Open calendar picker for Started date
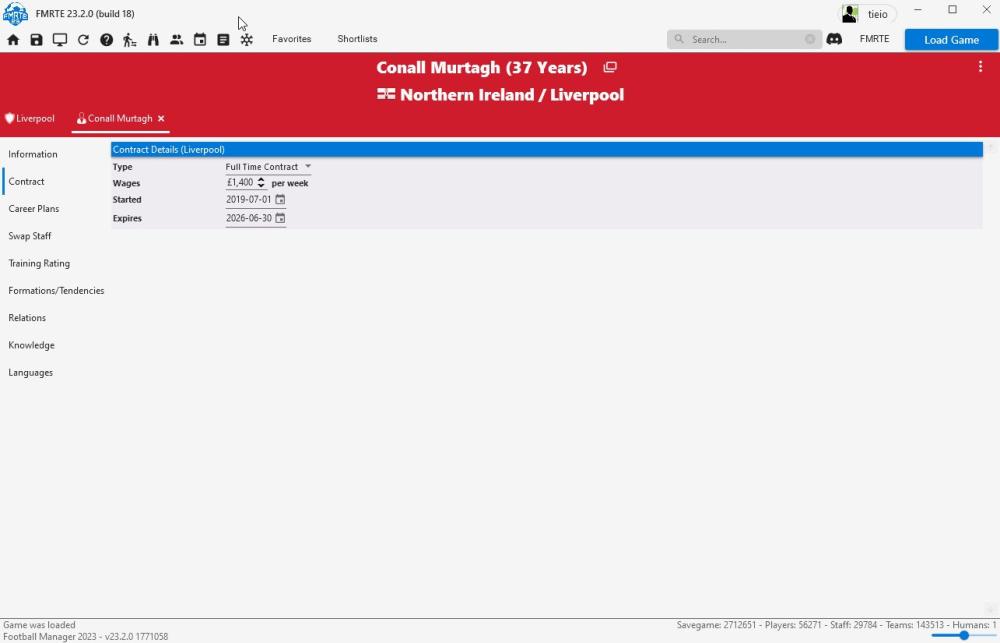1000x643 pixels. tap(280, 200)
